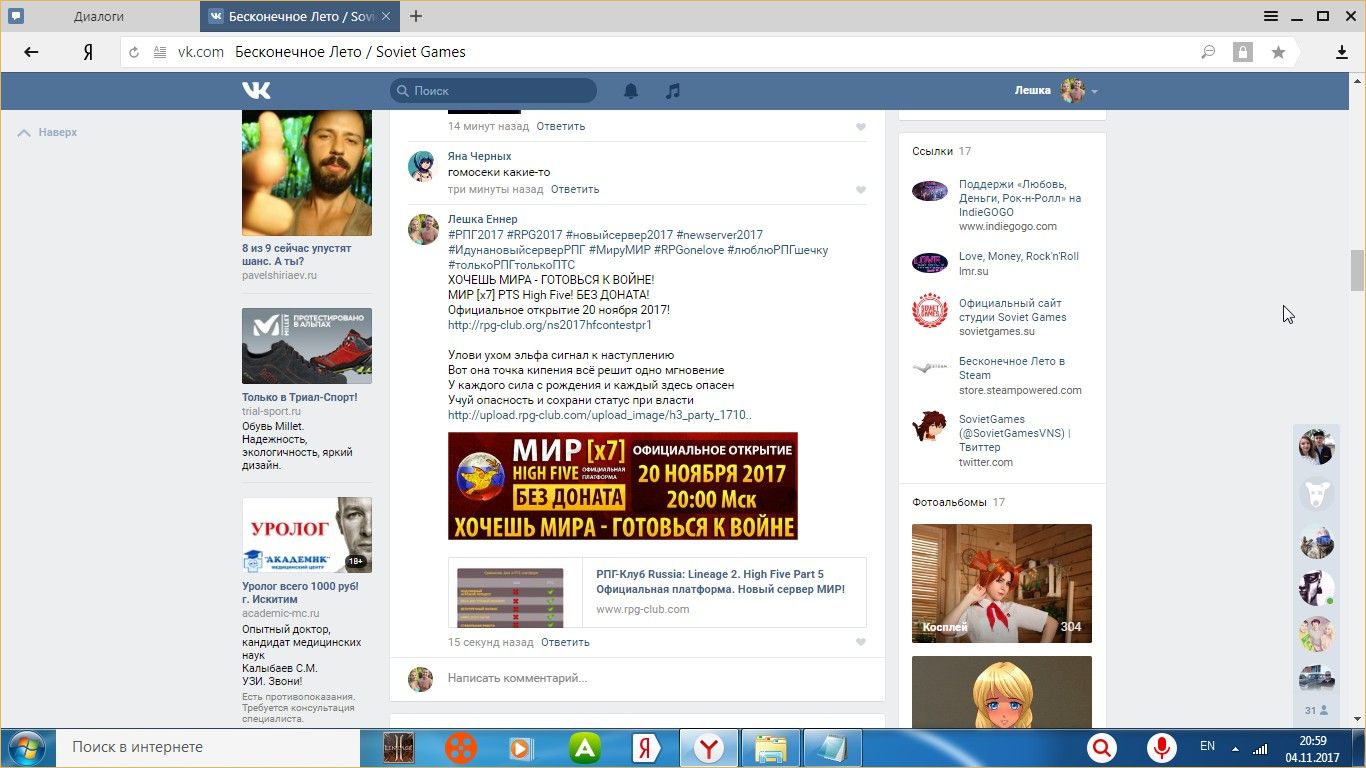Screen dimensions: 1366x768
Task: Click the Только в Триал-Спорт! ad title
Action: (x=300, y=397)
